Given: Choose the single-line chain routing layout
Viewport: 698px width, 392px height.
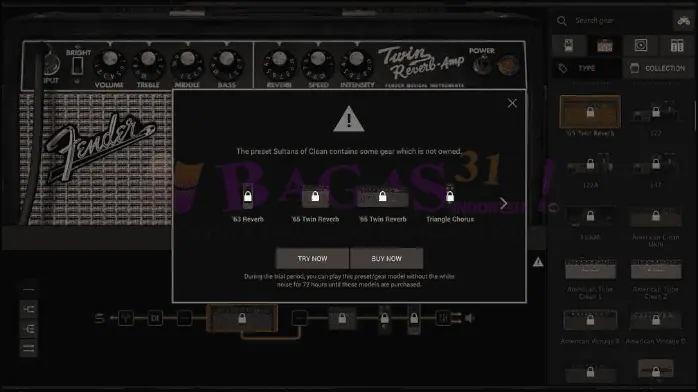Looking at the screenshot, I should tap(28, 290).
